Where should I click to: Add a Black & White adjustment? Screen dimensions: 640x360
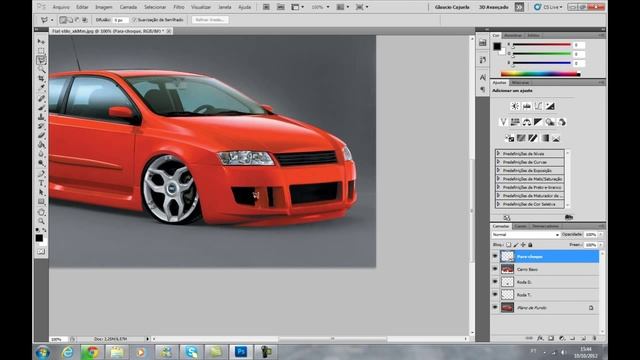pyautogui.click(x=538, y=122)
